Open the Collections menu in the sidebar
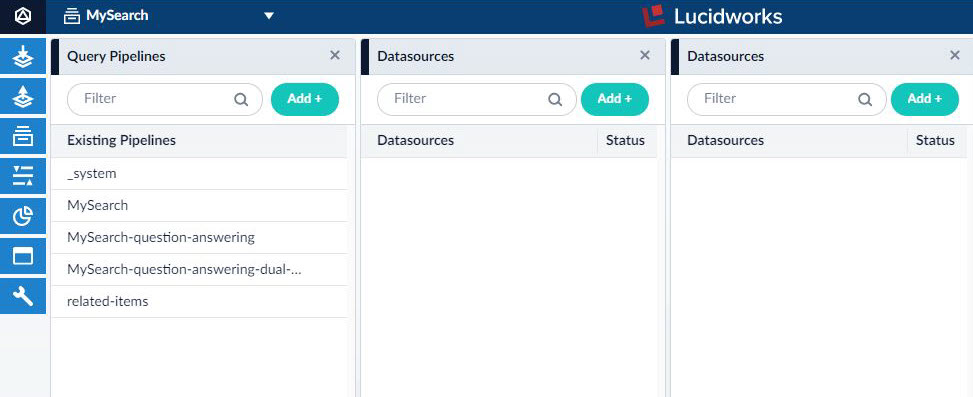Screen dimensions: 973x397 click(x=23, y=136)
